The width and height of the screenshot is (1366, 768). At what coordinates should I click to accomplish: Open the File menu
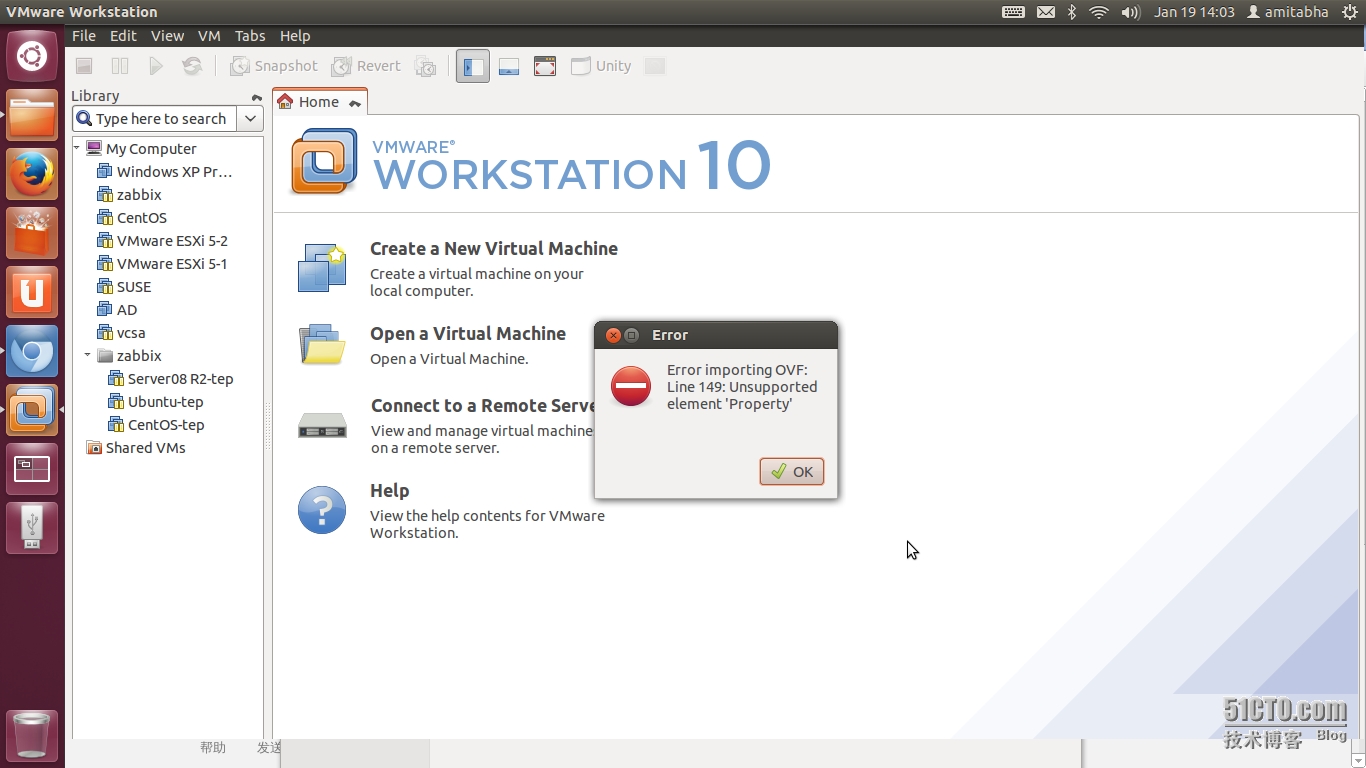(x=84, y=35)
